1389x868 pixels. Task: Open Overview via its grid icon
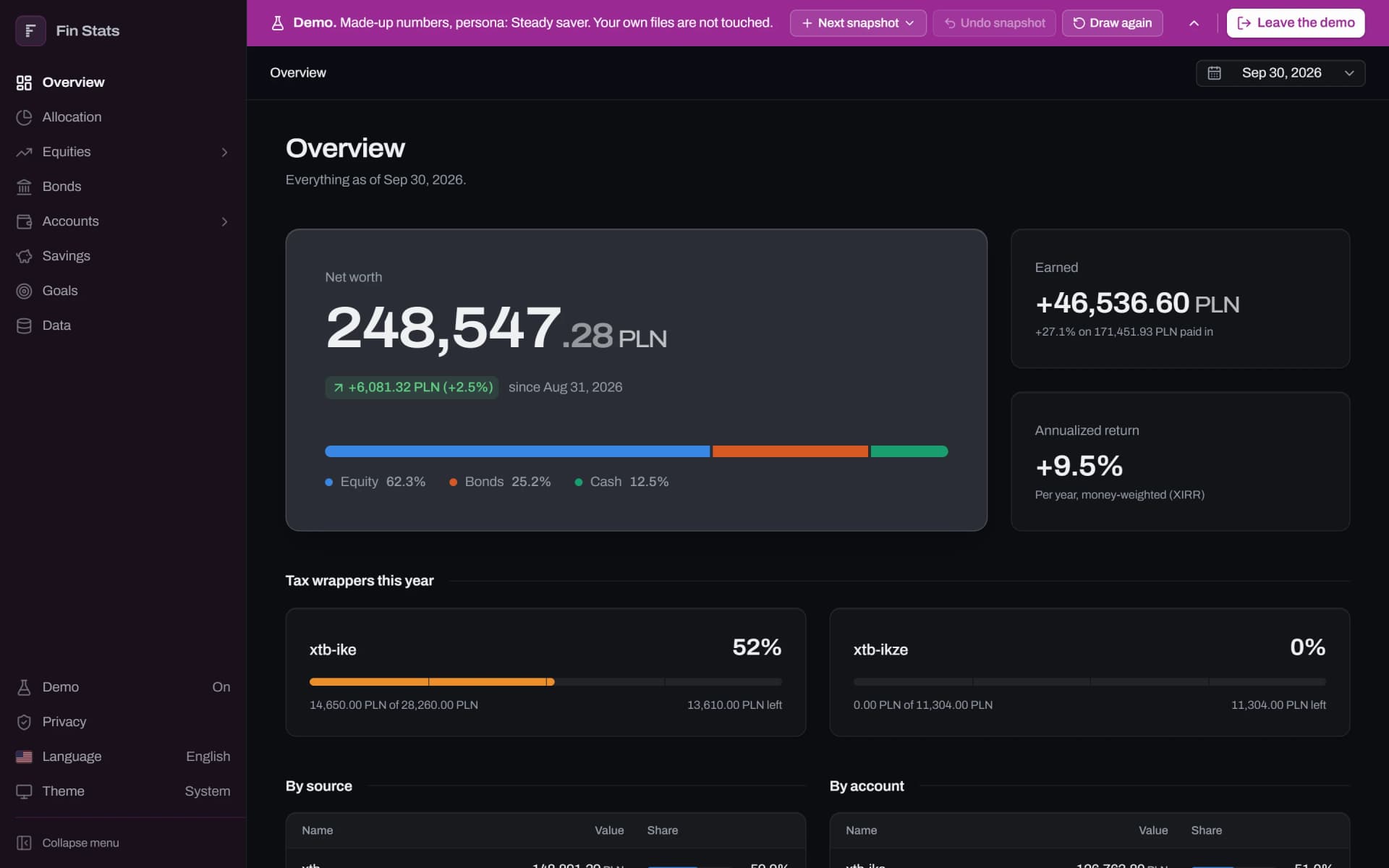coord(24,82)
